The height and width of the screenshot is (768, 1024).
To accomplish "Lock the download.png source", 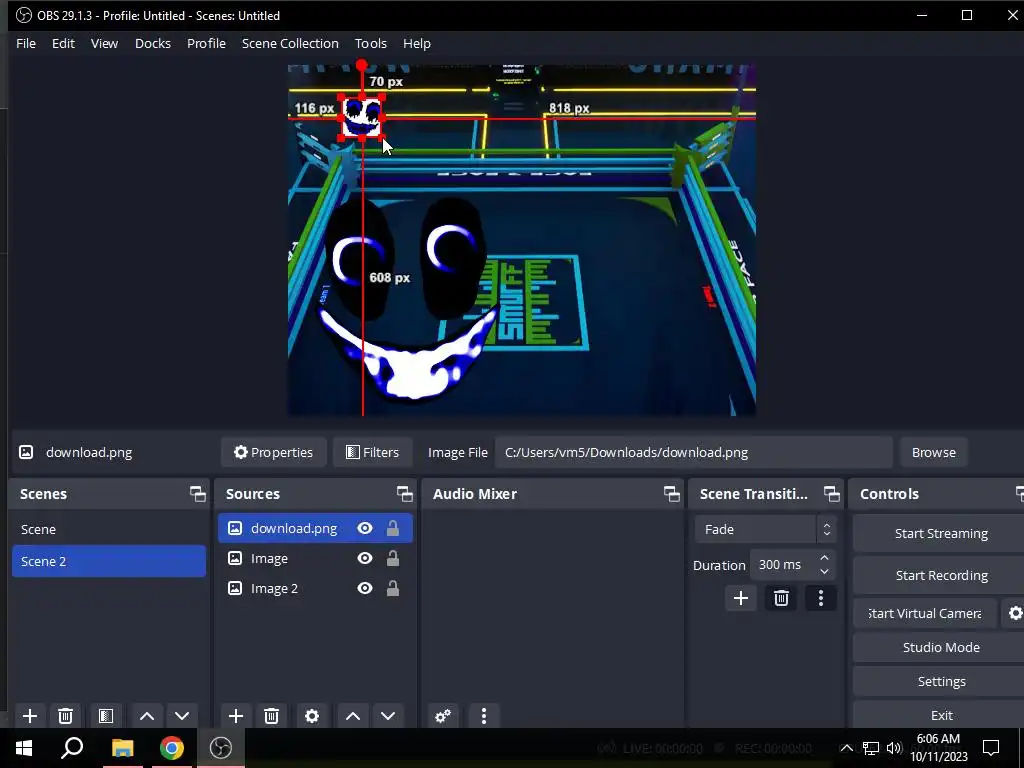I will (392, 528).
